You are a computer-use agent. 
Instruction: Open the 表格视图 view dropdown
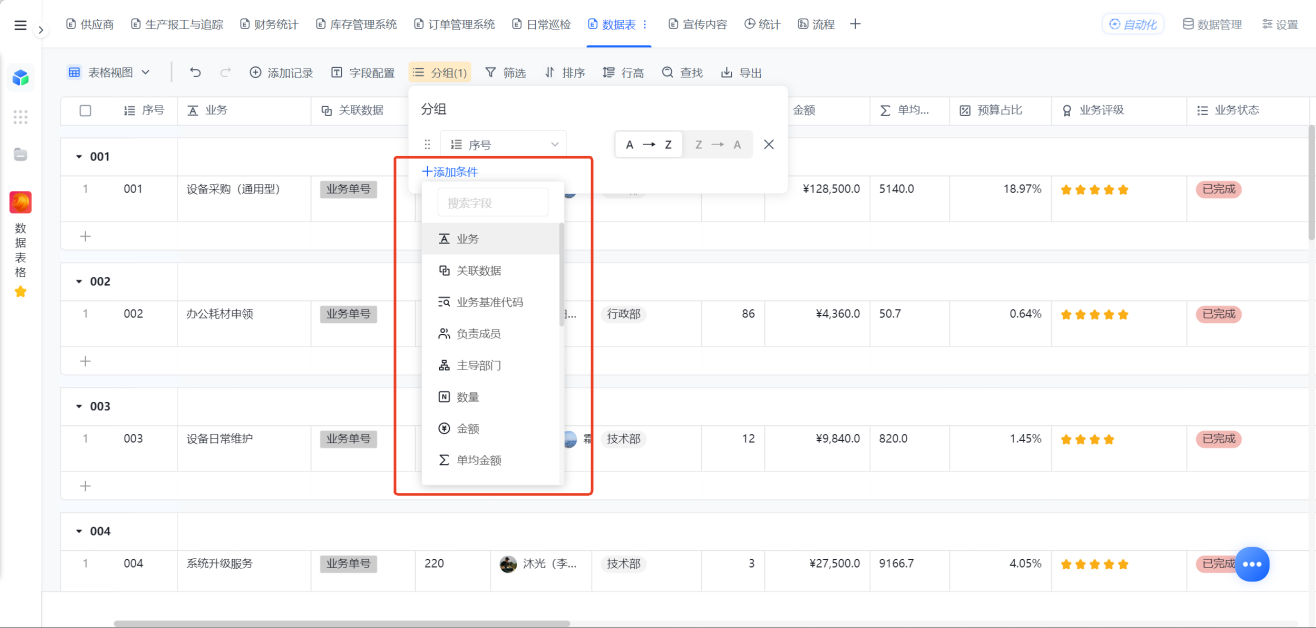(108, 72)
